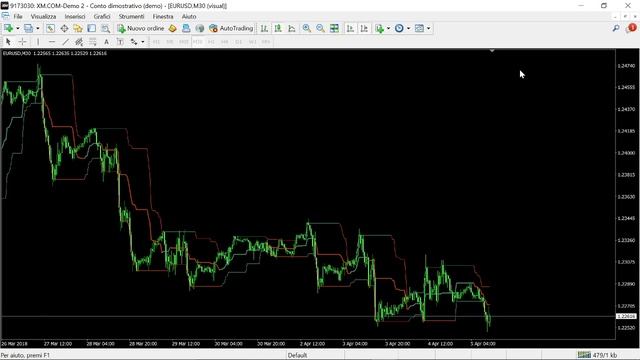This screenshot has height=360, width=640.
Task: Open the red notification alert icon
Action: click(x=631, y=28)
